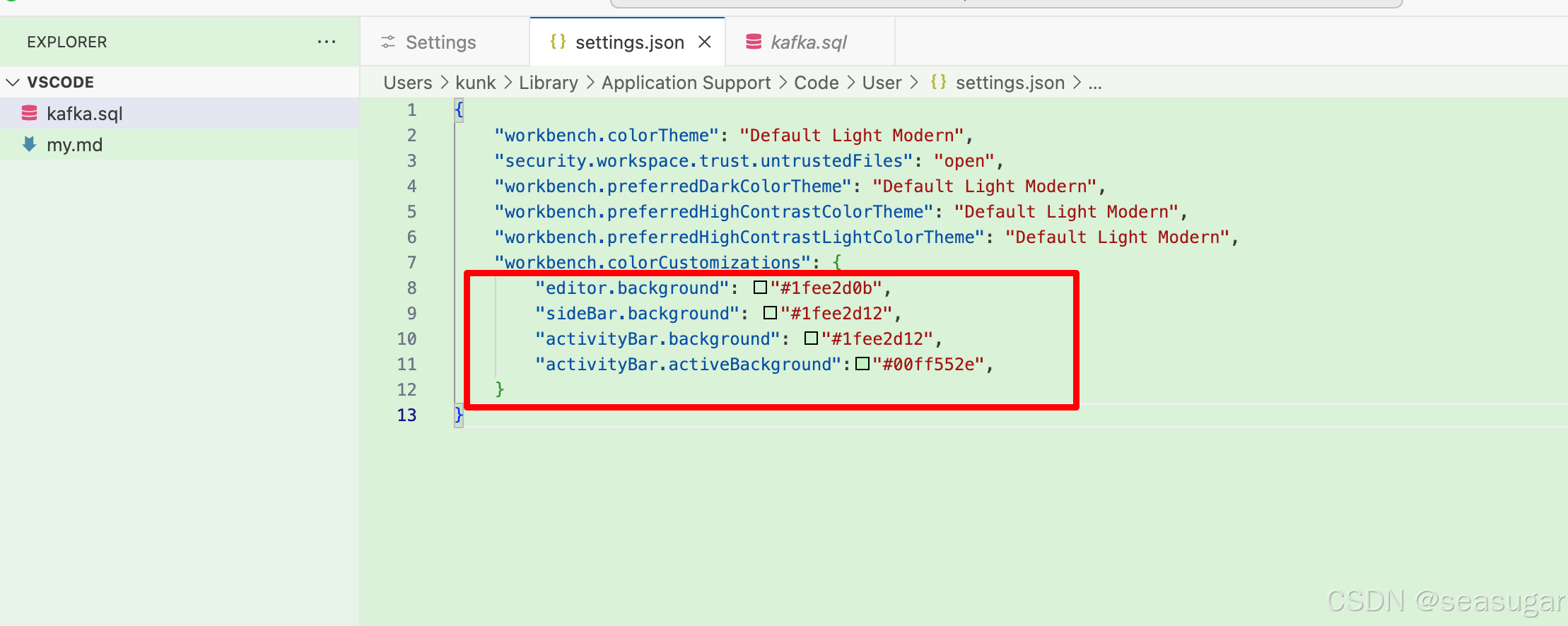Click the braces icon on settings.json tab
The height and width of the screenshot is (626, 1568).
558,42
